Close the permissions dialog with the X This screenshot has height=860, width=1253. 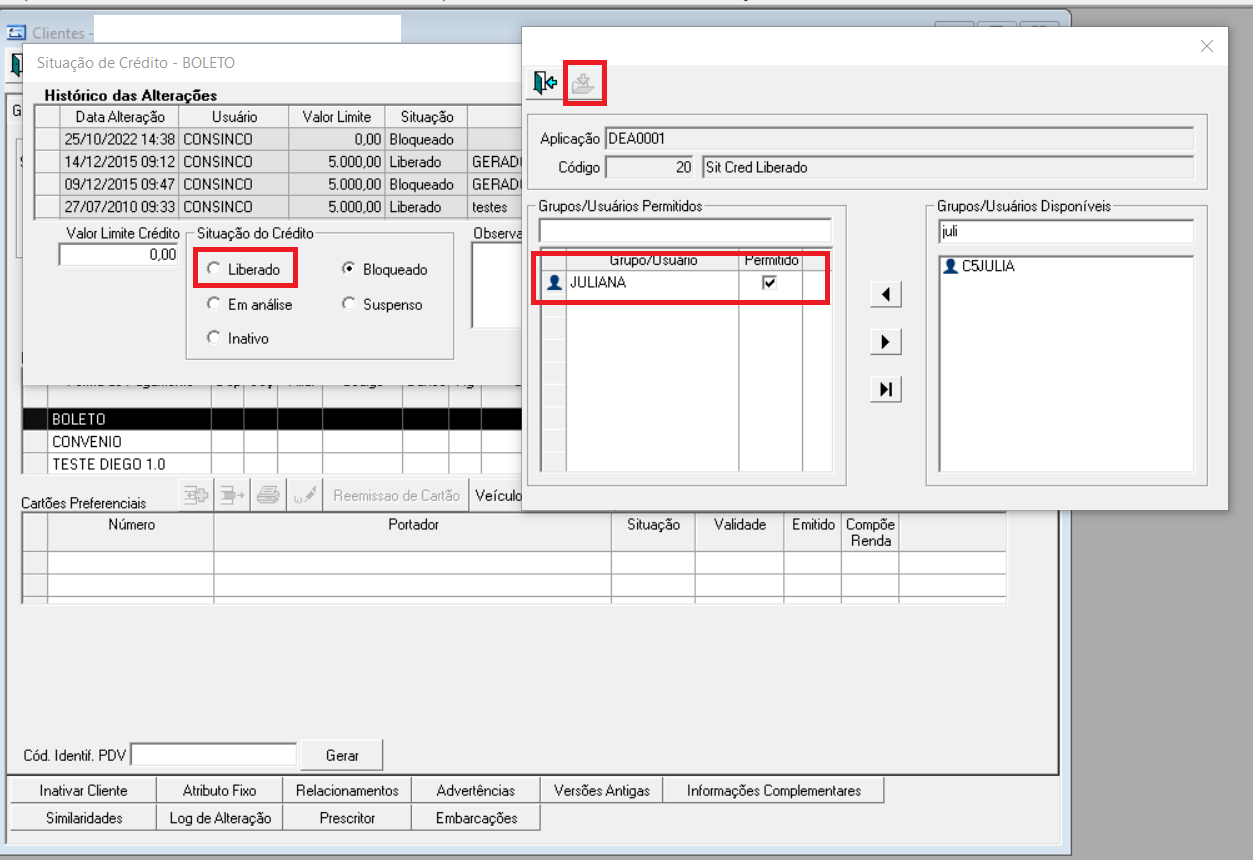coord(1207,46)
